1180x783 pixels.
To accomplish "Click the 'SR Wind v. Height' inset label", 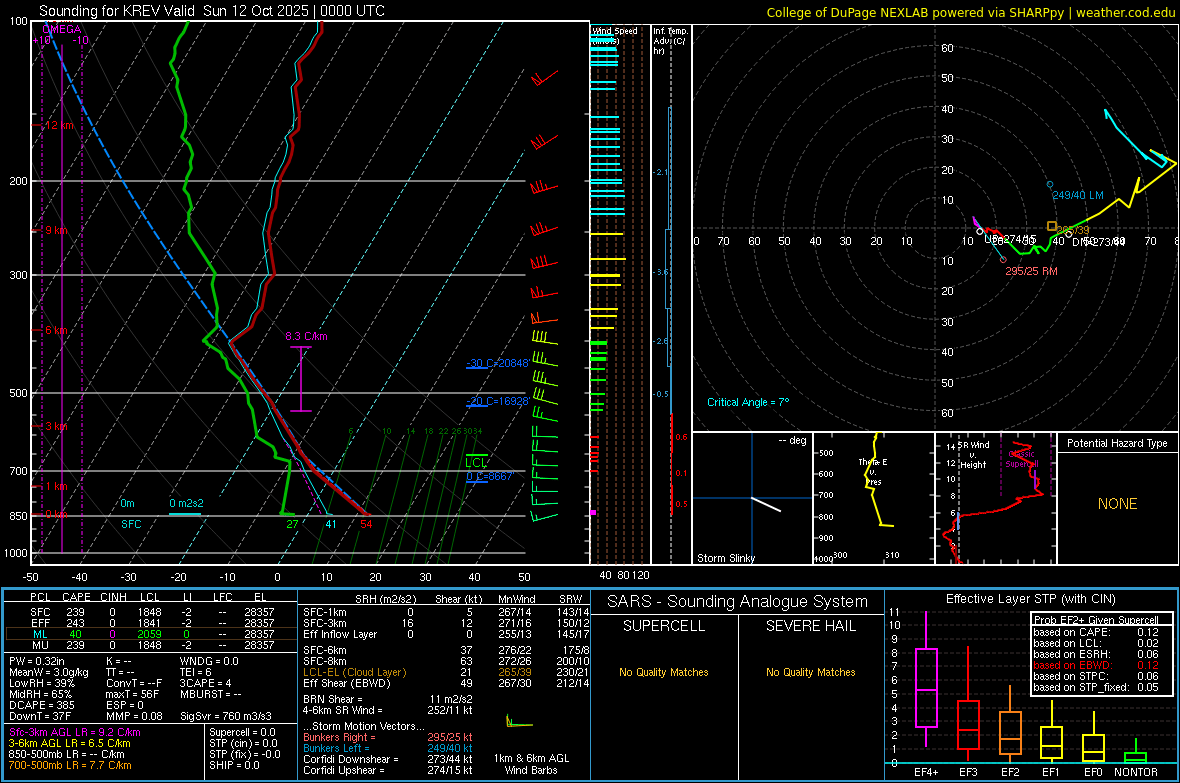I will (x=974, y=455).
